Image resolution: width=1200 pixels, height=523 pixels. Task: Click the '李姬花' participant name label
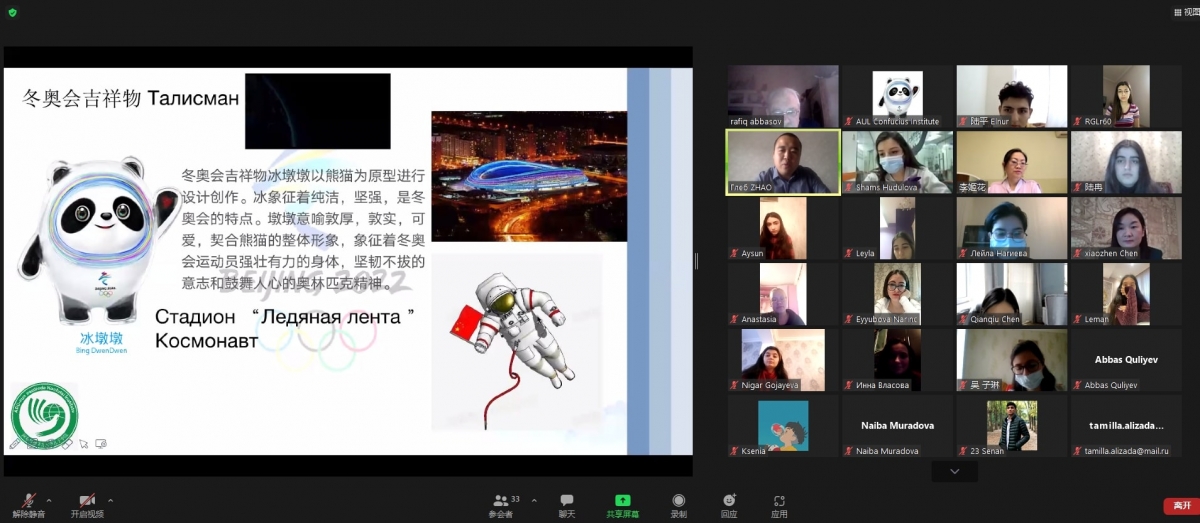pos(975,188)
